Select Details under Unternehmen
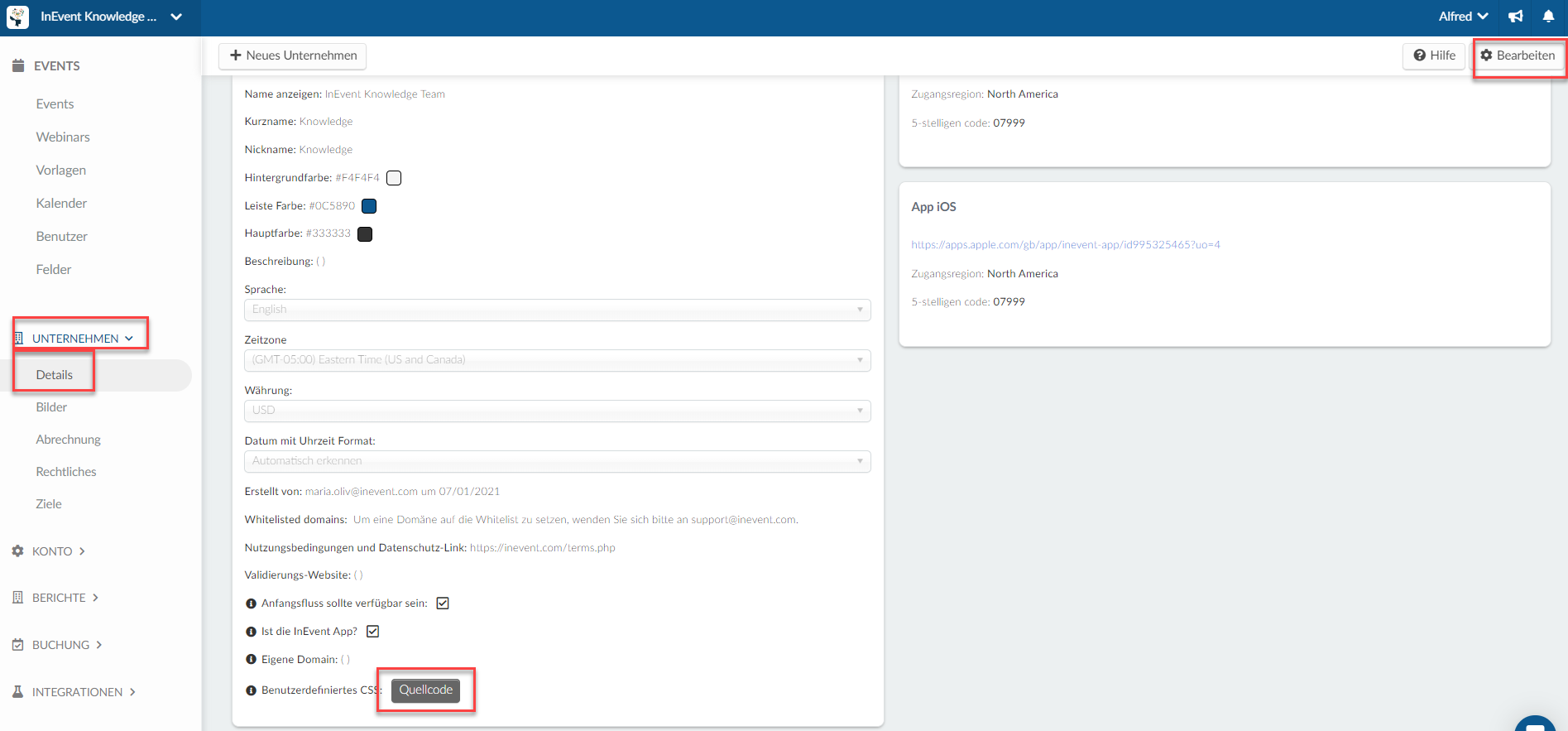Screen dimensions: 1568x731 54,374
